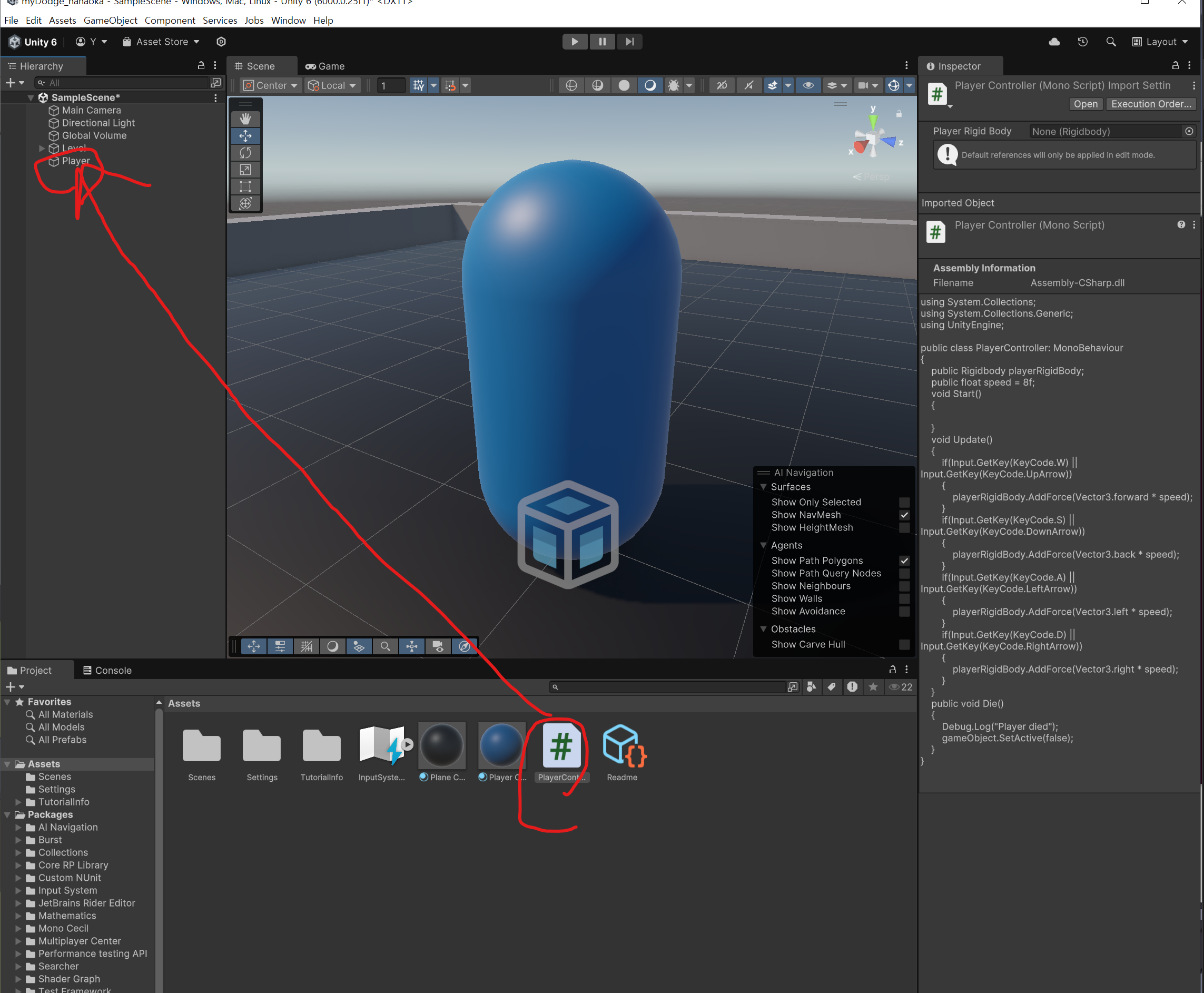Viewport: 1204px width, 993px height.
Task: Click the Open script button
Action: [x=1085, y=104]
